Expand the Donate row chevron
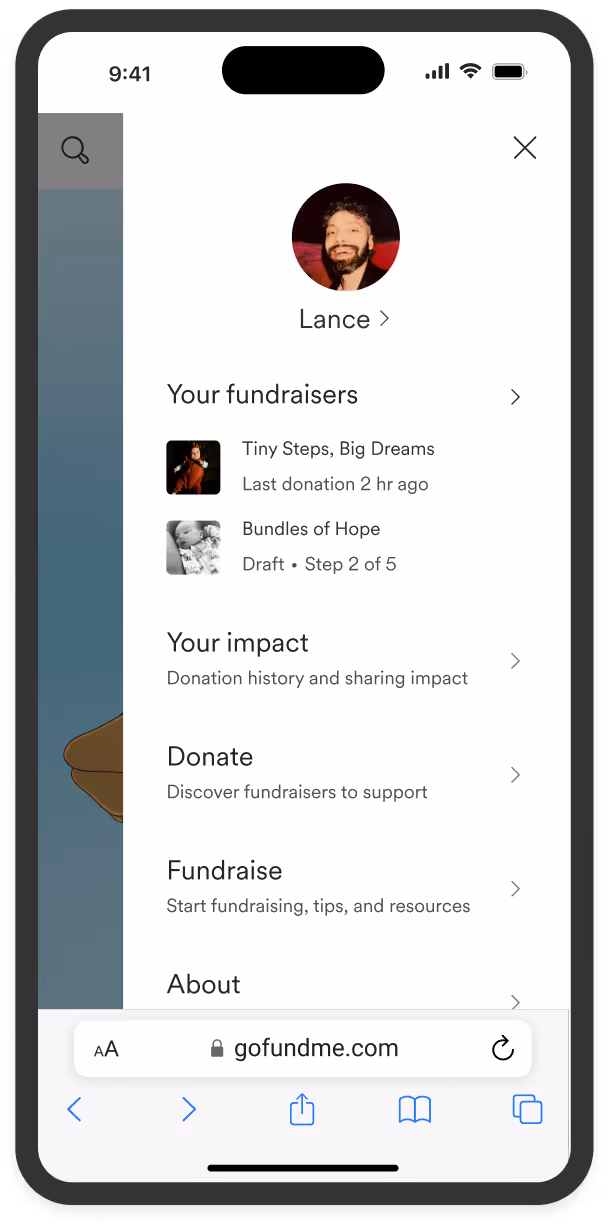Image resolution: width=608 pixels, height=1225 pixels. (x=516, y=775)
